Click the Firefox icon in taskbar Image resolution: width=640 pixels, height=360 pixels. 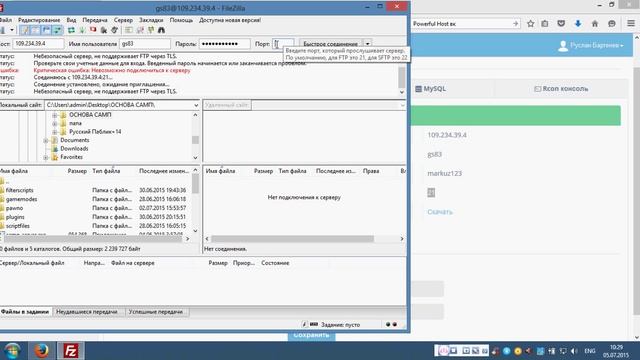[41, 351]
